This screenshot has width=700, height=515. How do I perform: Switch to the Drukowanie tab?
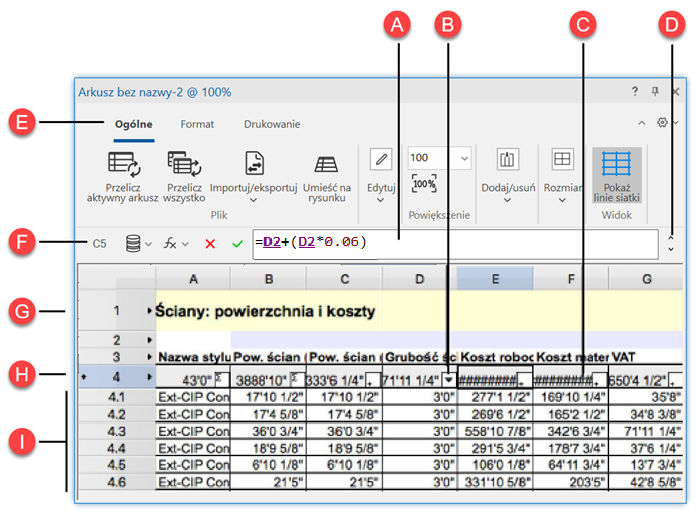pyautogui.click(x=272, y=125)
